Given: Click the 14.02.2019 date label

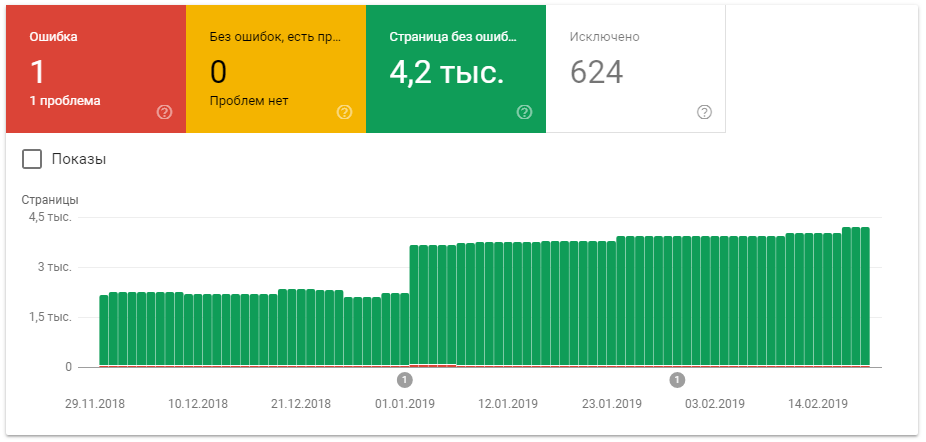Looking at the screenshot, I should pos(818,404).
